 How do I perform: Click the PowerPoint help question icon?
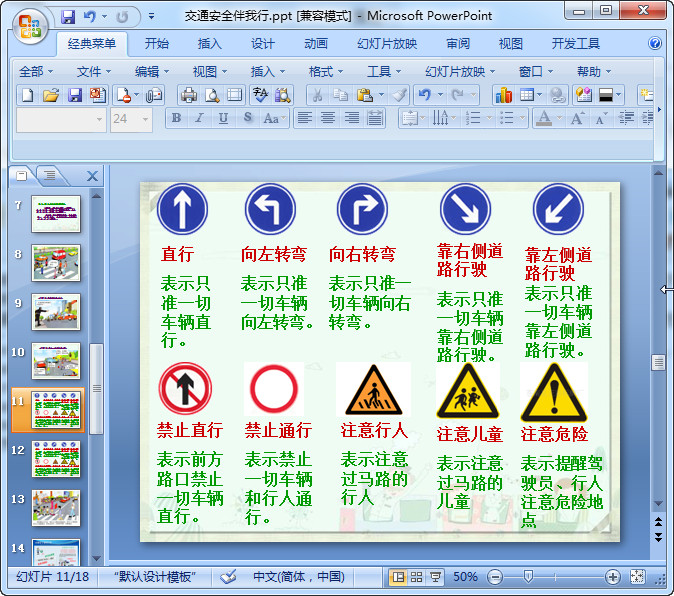(655, 43)
